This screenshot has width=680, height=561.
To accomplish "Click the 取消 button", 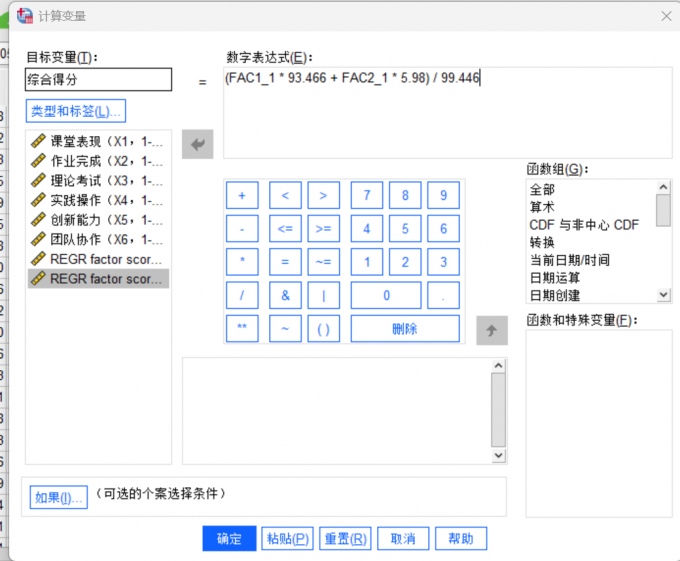I will point(403,538).
